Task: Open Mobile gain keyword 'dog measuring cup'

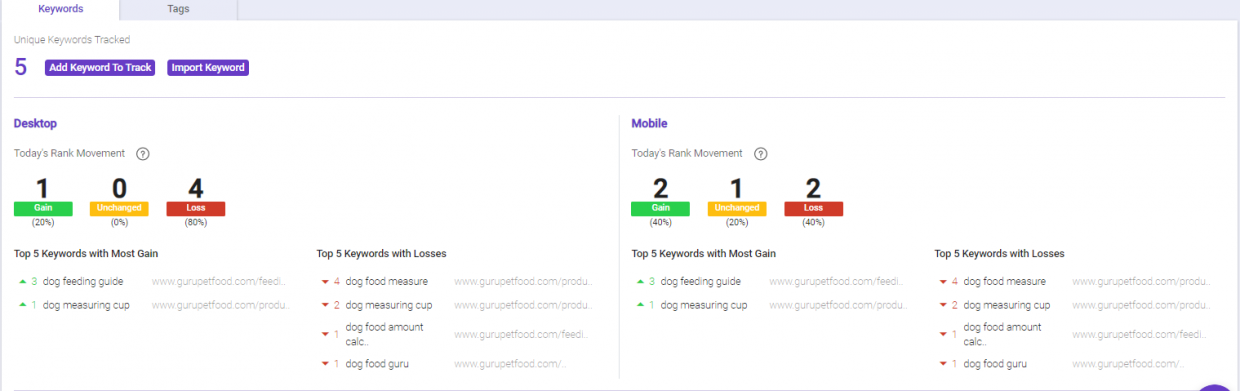Action: tap(704, 305)
